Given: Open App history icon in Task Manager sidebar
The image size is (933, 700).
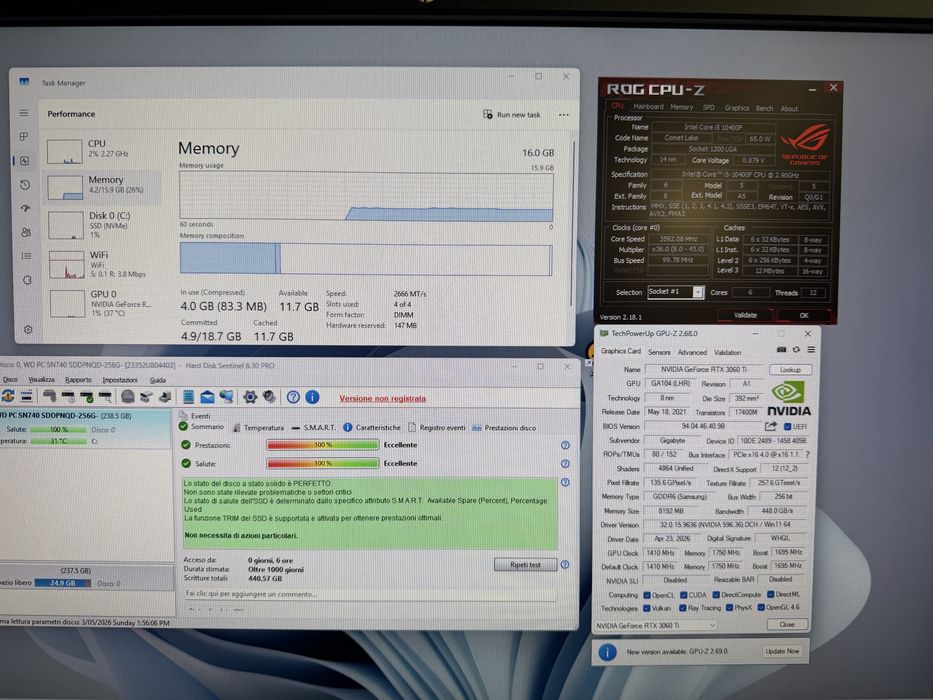Looking at the screenshot, I should (x=25, y=185).
